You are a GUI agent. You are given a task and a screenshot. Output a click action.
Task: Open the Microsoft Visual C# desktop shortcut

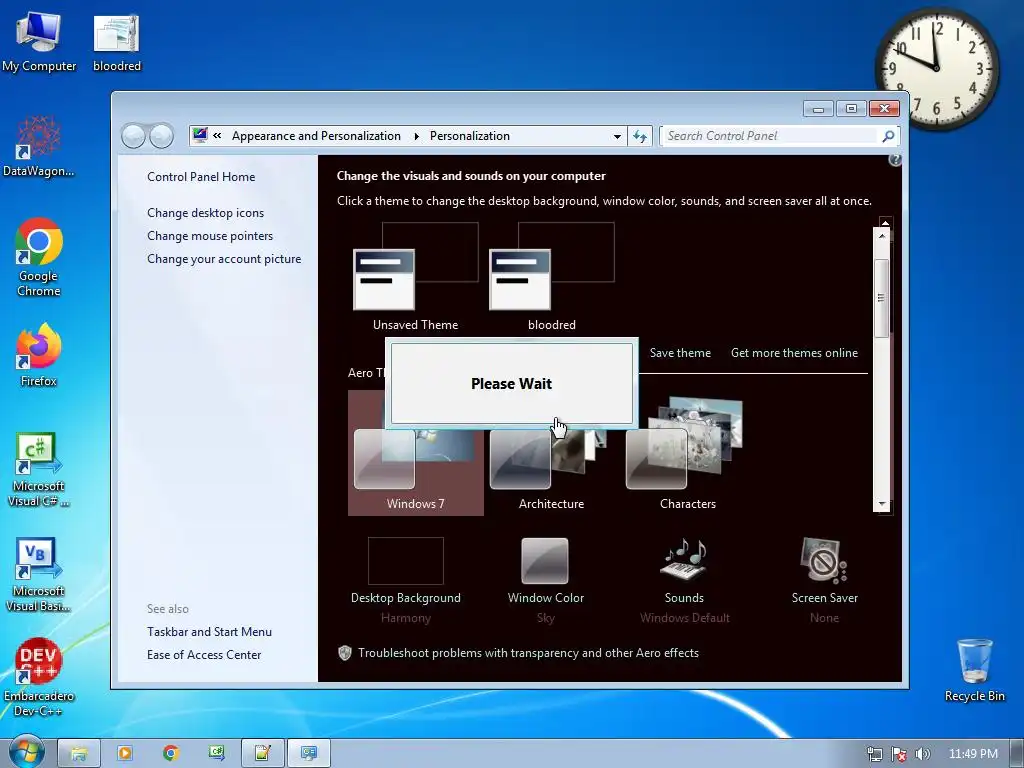[x=39, y=469]
